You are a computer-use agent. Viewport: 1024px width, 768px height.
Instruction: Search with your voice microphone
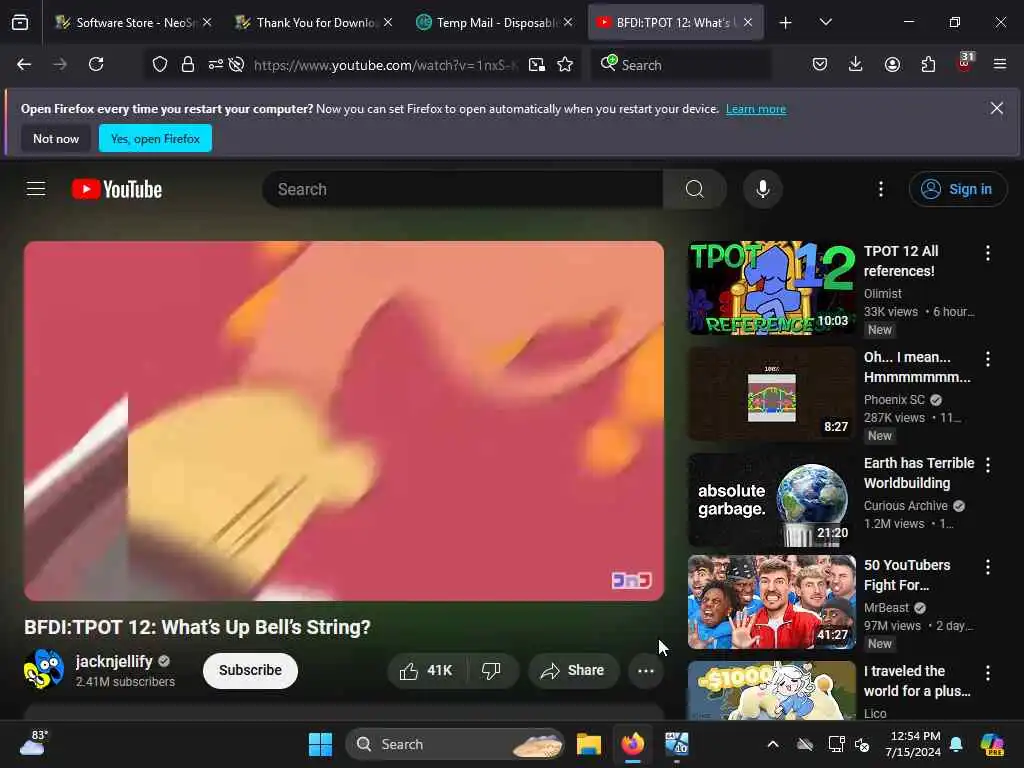click(762, 189)
